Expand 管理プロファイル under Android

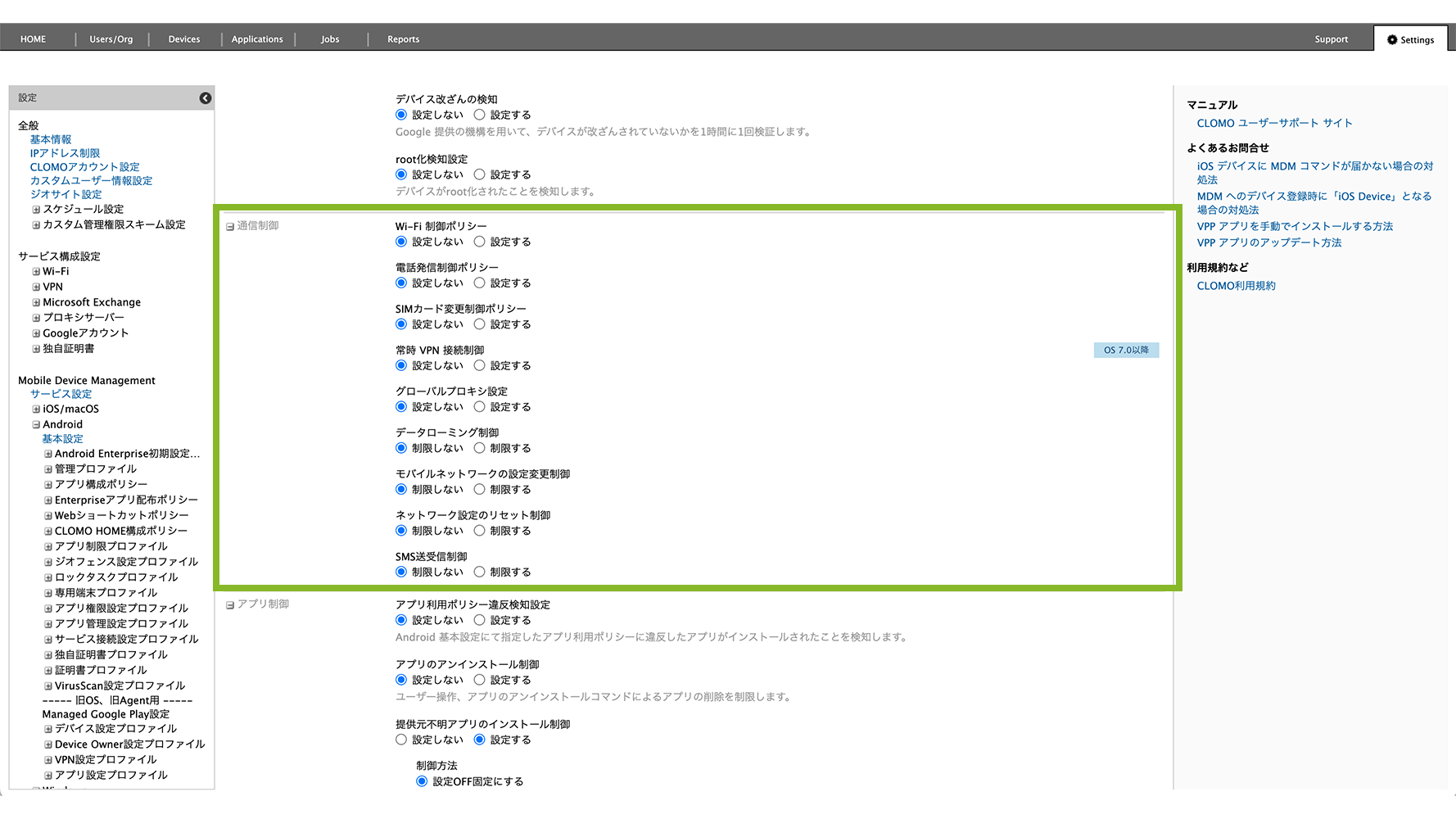pos(48,469)
